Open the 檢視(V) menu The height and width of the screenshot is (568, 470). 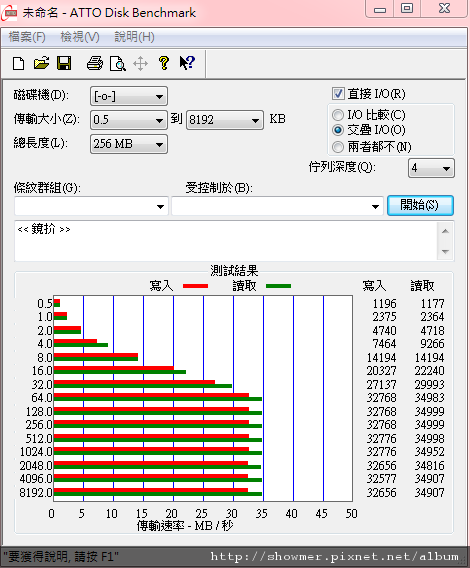click(x=80, y=37)
